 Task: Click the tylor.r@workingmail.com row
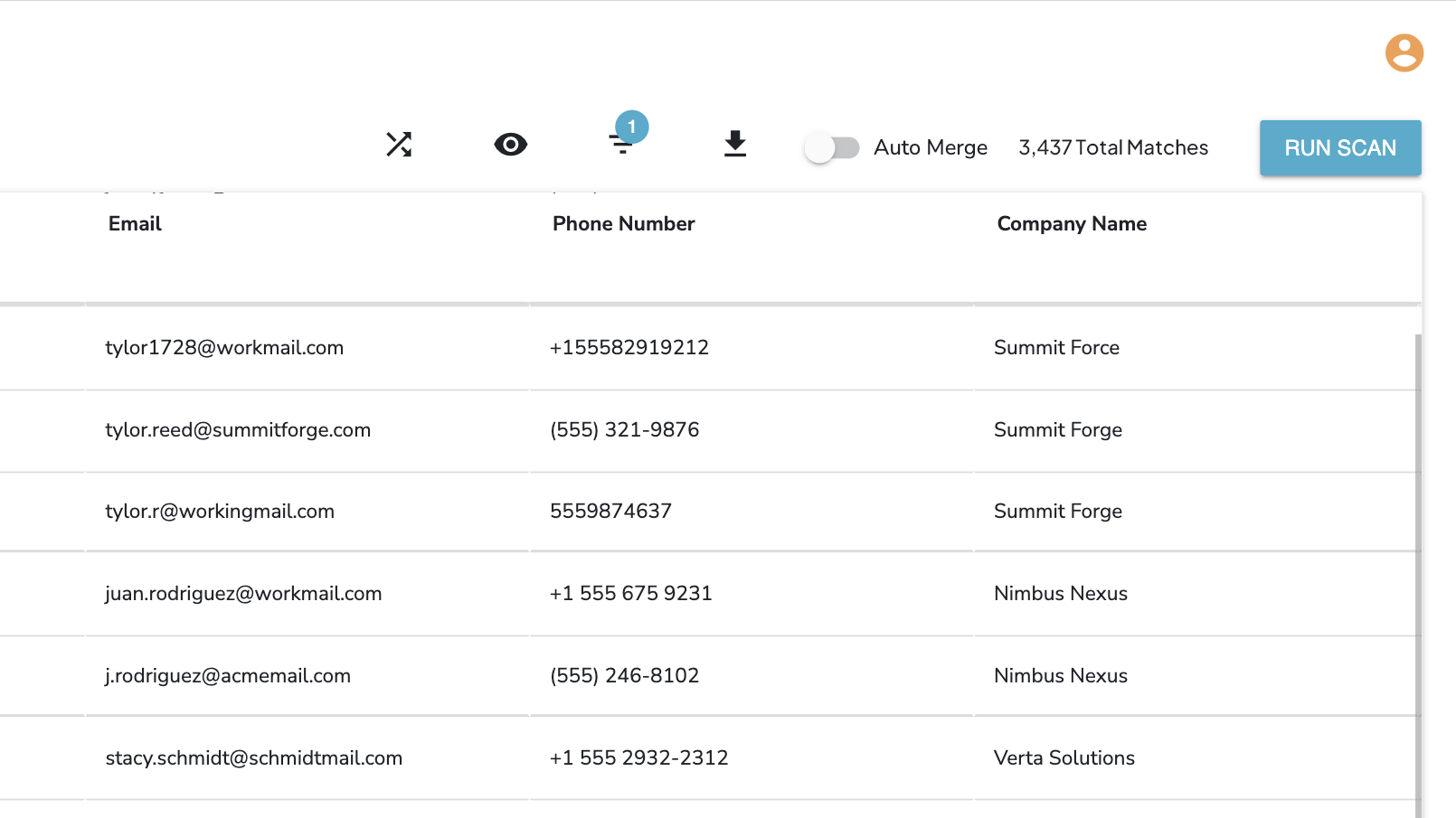220,512
